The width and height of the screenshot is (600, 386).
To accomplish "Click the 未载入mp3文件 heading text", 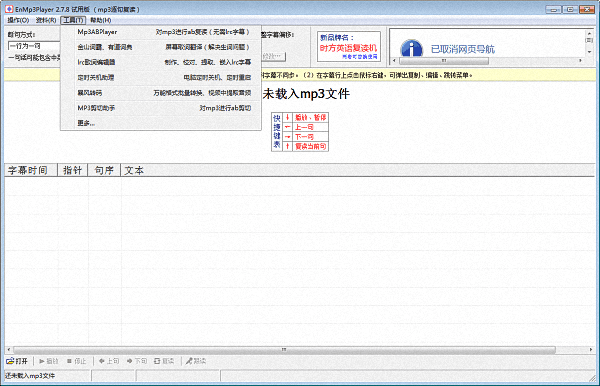I will click(306, 94).
